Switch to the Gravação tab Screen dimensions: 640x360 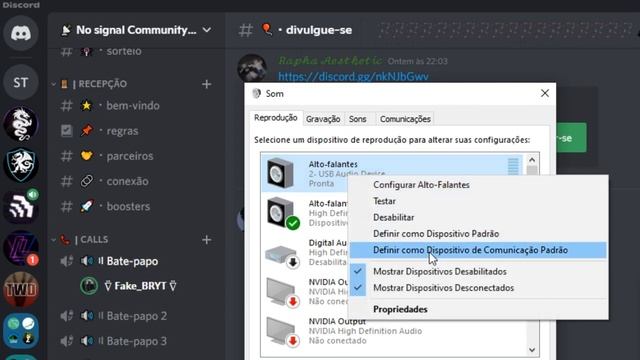tap(323, 119)
